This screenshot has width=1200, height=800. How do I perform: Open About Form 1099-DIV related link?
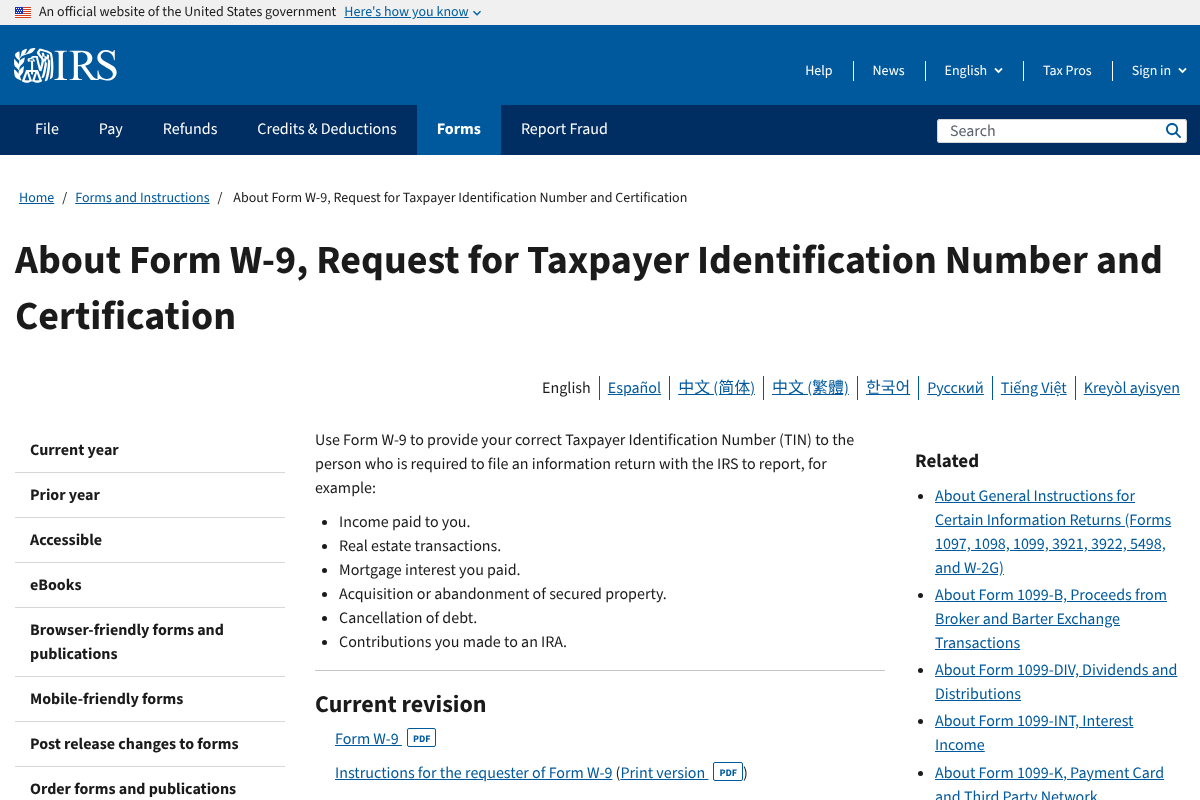1056,682
